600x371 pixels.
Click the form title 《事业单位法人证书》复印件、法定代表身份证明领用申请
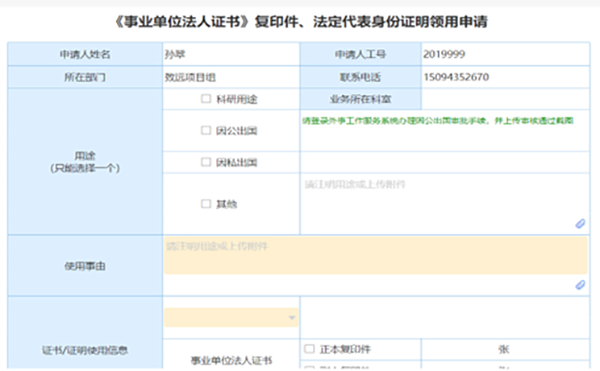pos(301,21)
